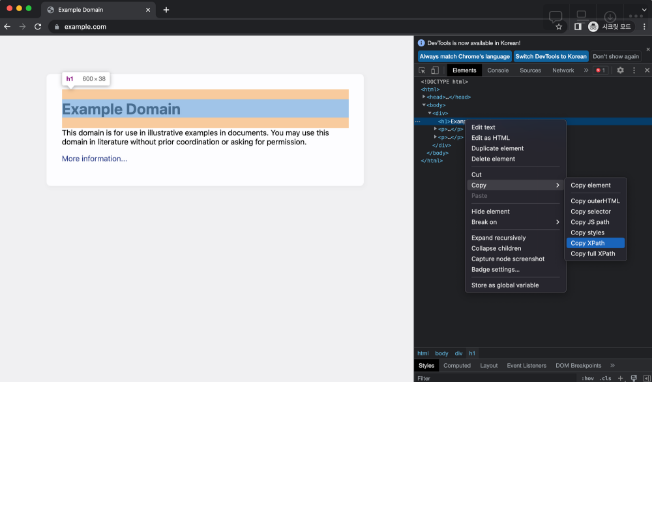Select Duplicate element
Screen dimensions: 652x512
(516, 148)
